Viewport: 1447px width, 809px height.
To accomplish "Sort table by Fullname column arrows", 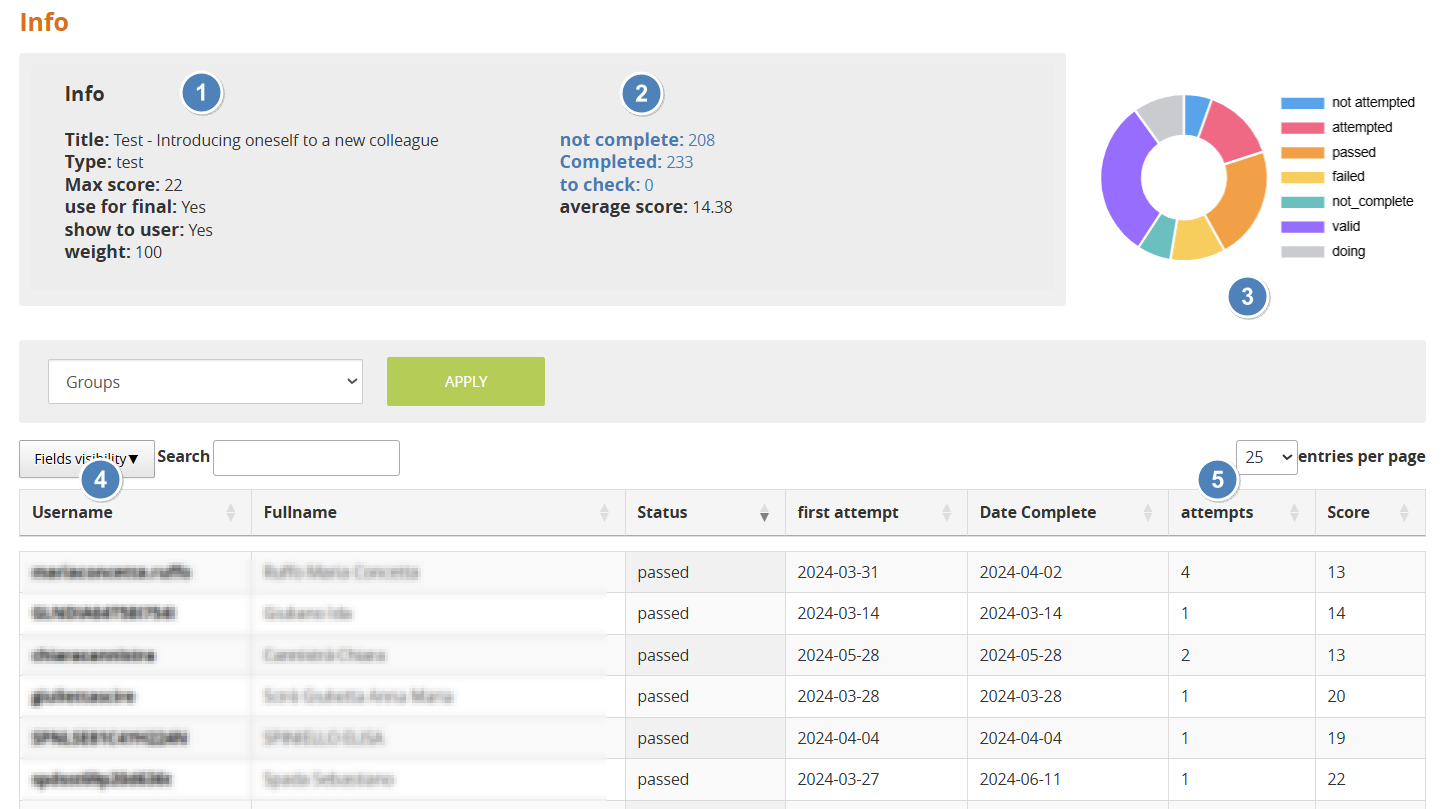I will [x=604, y=513].
